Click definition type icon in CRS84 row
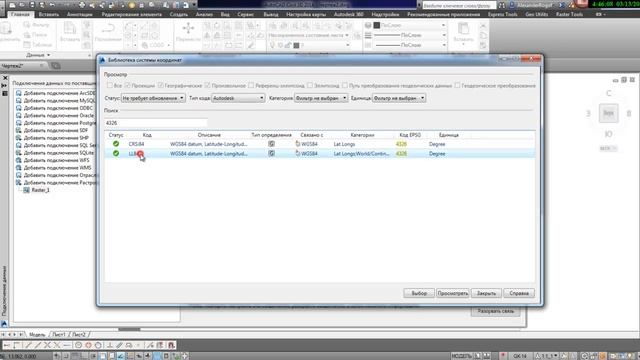The width and height of the screenshot is (640, 360). coord(271,144)
